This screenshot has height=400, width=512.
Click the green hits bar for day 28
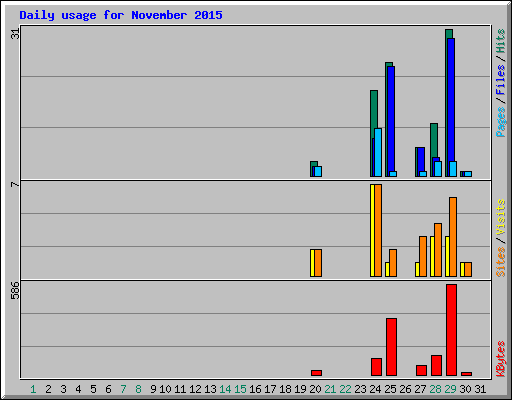click(x=434, y=140)
